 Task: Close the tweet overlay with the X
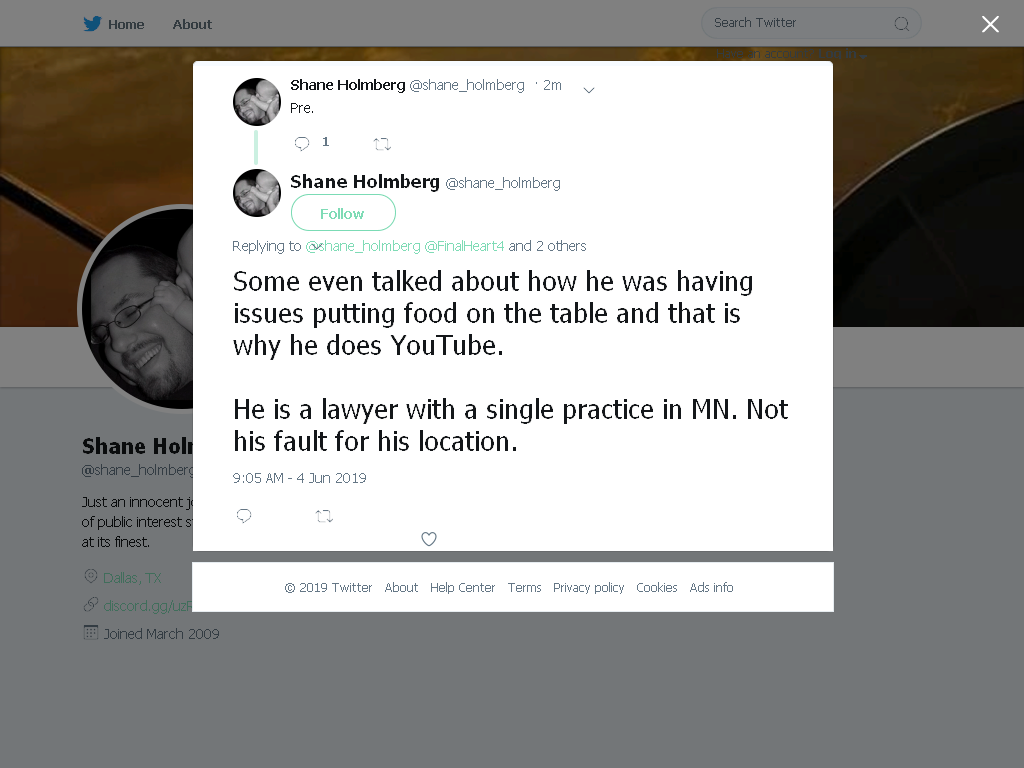tap(990, 24)
